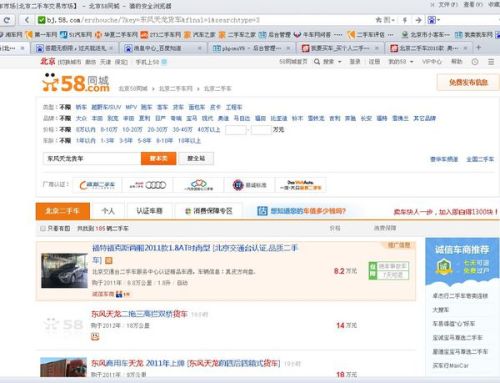This screenshot has width=500, height=383.
Task: Select the 消费保障专区 tab
Action: pyautogui.click(x=209, y=211)
